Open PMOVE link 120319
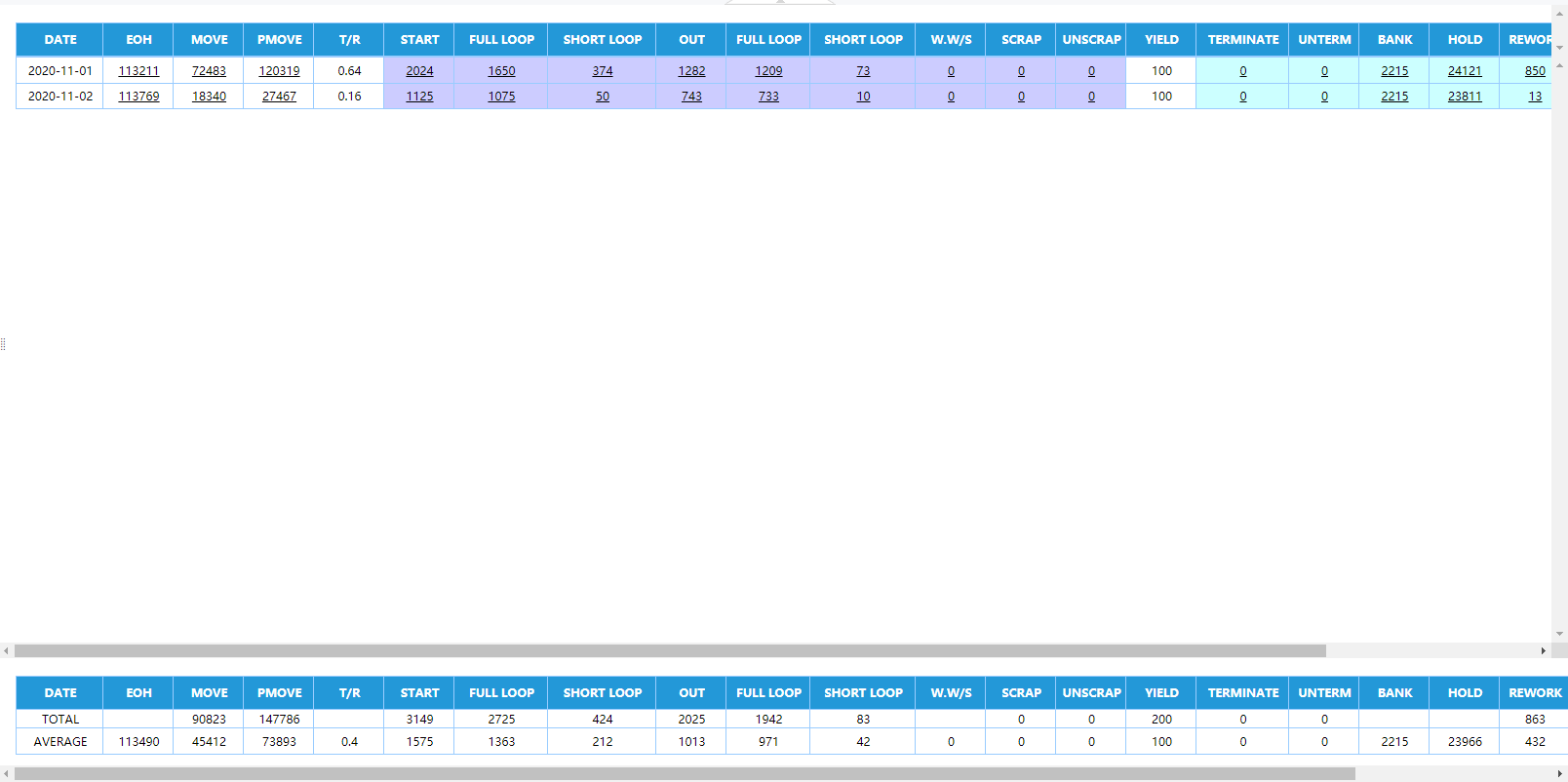The height and width of the screenshot is (782, 1568). [x=279, y=71]
